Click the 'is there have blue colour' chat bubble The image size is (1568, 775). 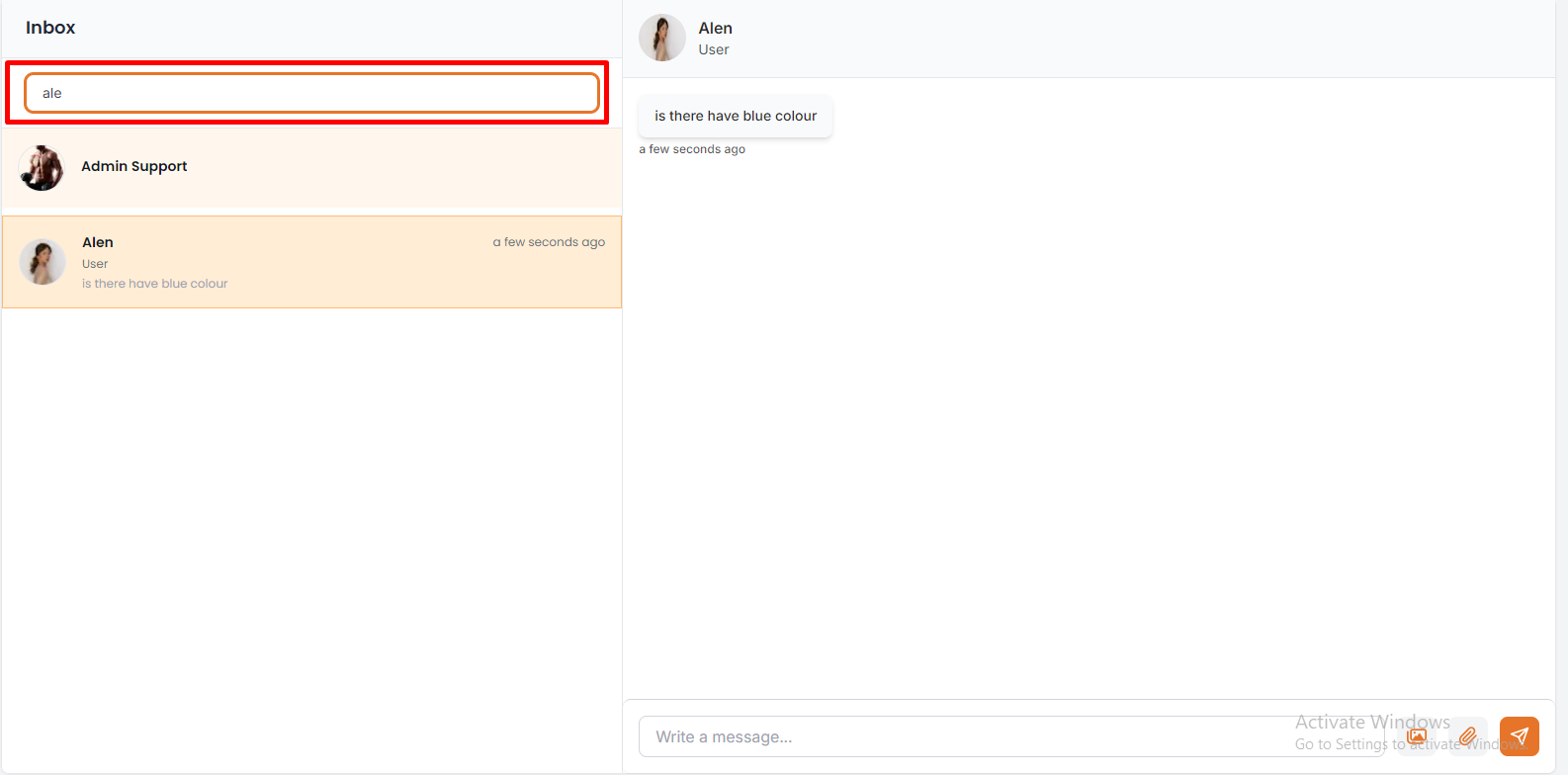736,116
